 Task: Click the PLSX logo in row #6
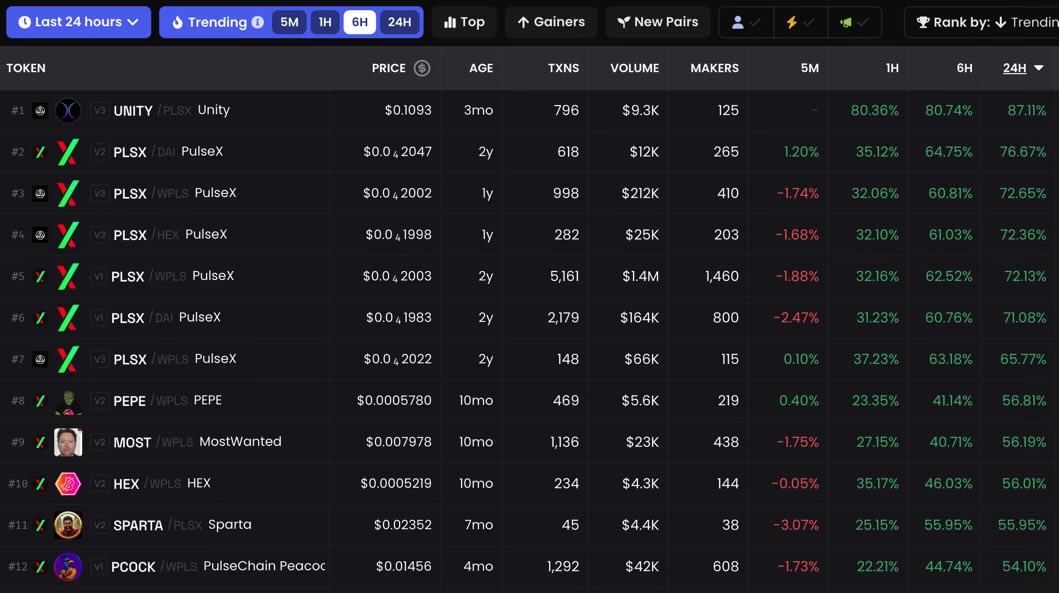68,317
